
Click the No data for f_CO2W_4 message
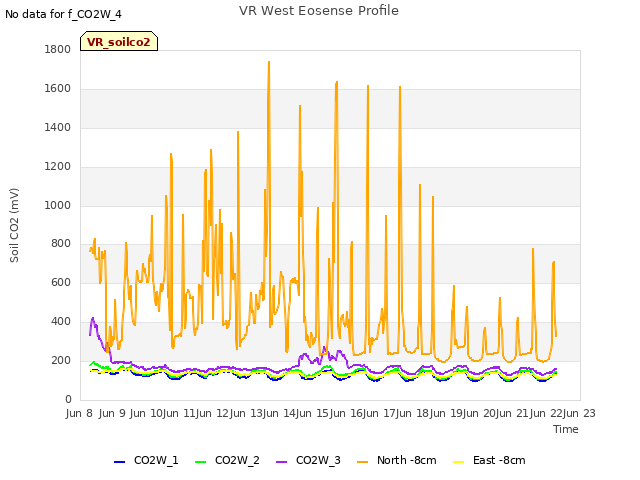coord(63,14)
